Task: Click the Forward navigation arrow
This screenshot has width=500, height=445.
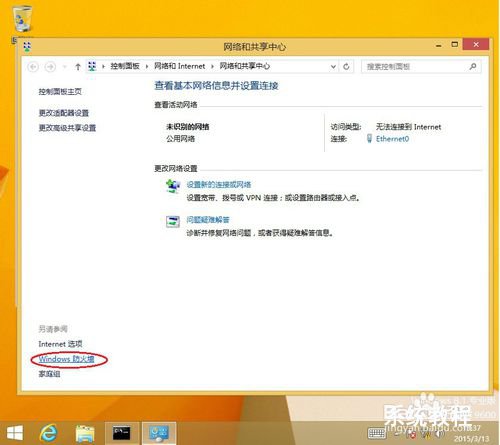Action: [x=50, y=67]
